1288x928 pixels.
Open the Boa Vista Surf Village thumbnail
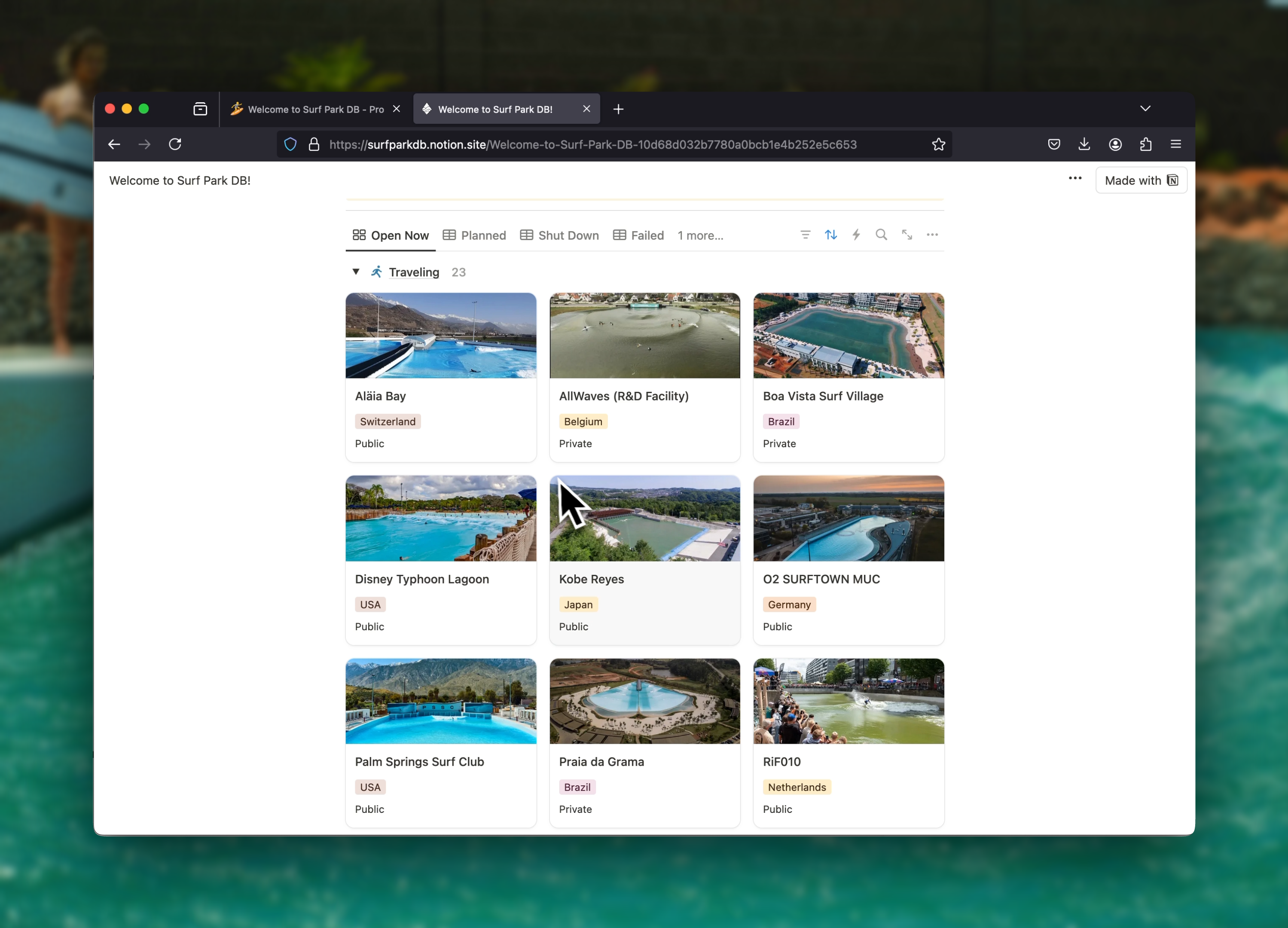[x=848, y=336]
